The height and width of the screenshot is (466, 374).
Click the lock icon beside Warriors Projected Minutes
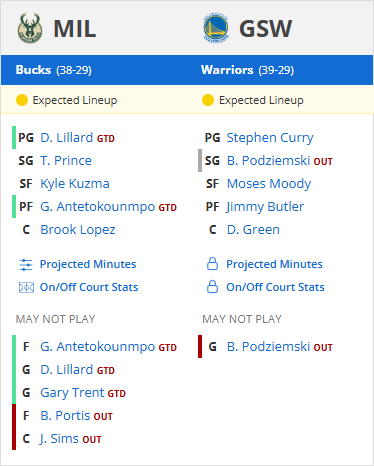point(212,264)
